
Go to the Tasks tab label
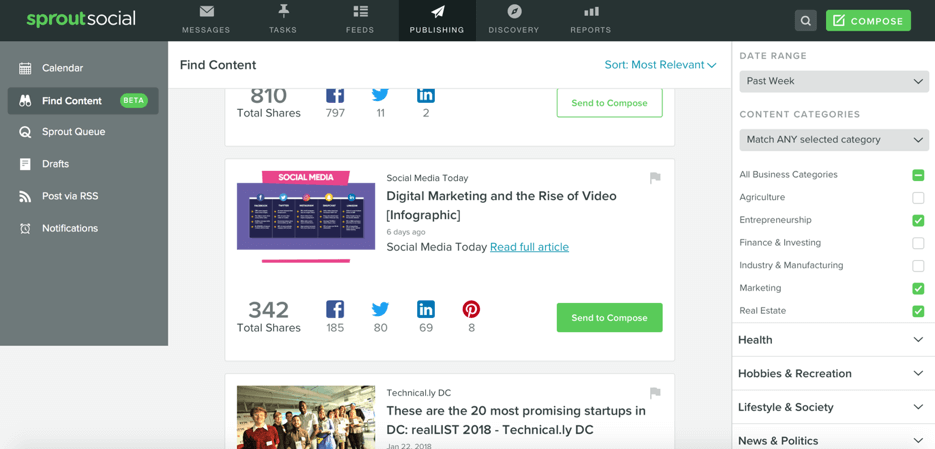point(283,30)
